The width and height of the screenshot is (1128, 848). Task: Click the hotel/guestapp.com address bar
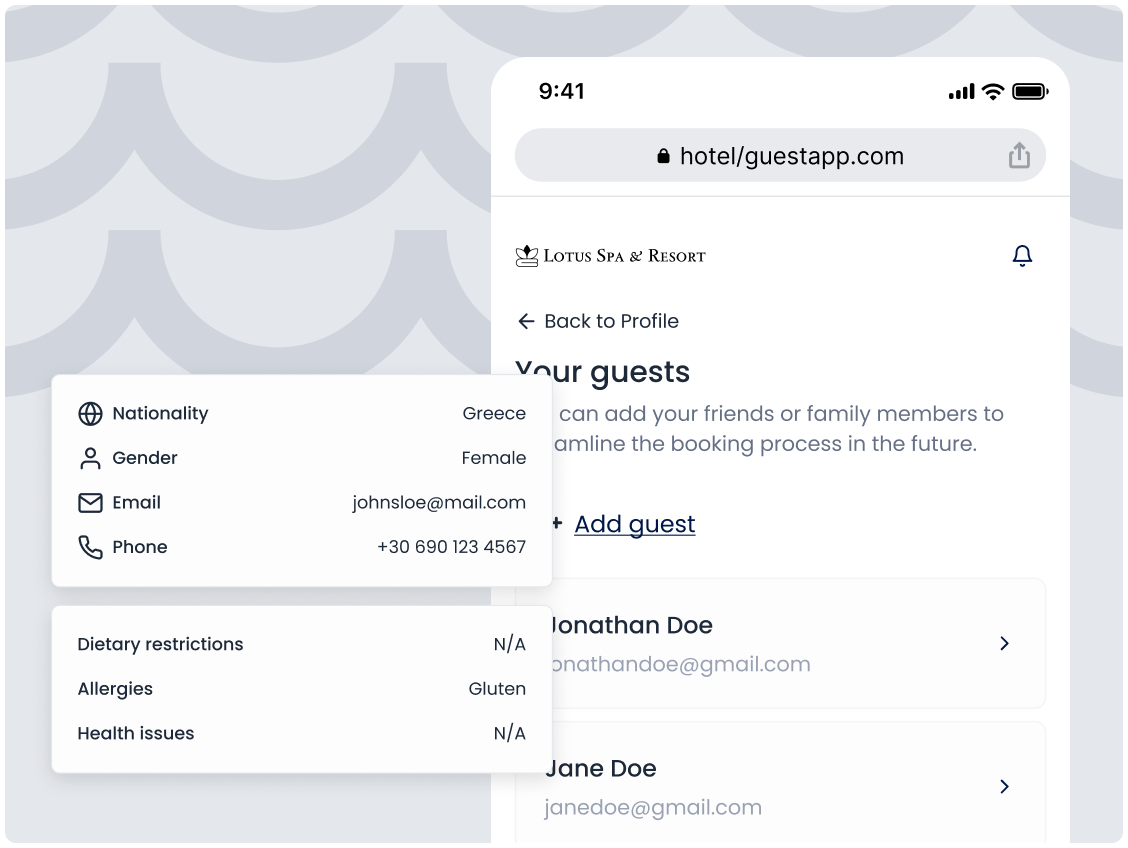780,155
